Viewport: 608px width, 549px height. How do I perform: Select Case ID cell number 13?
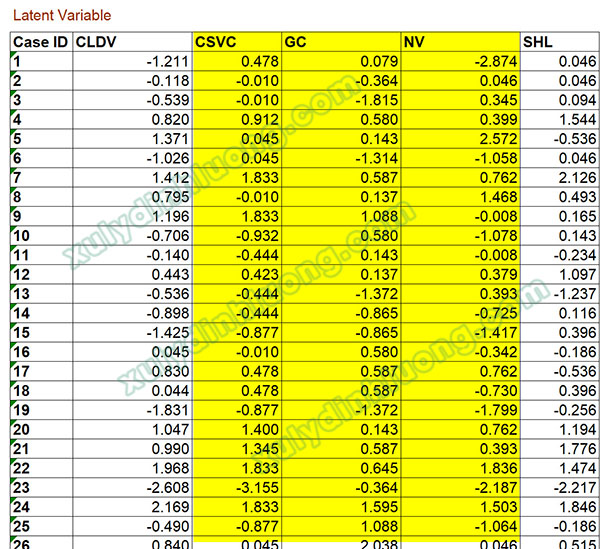pos(41,294)
